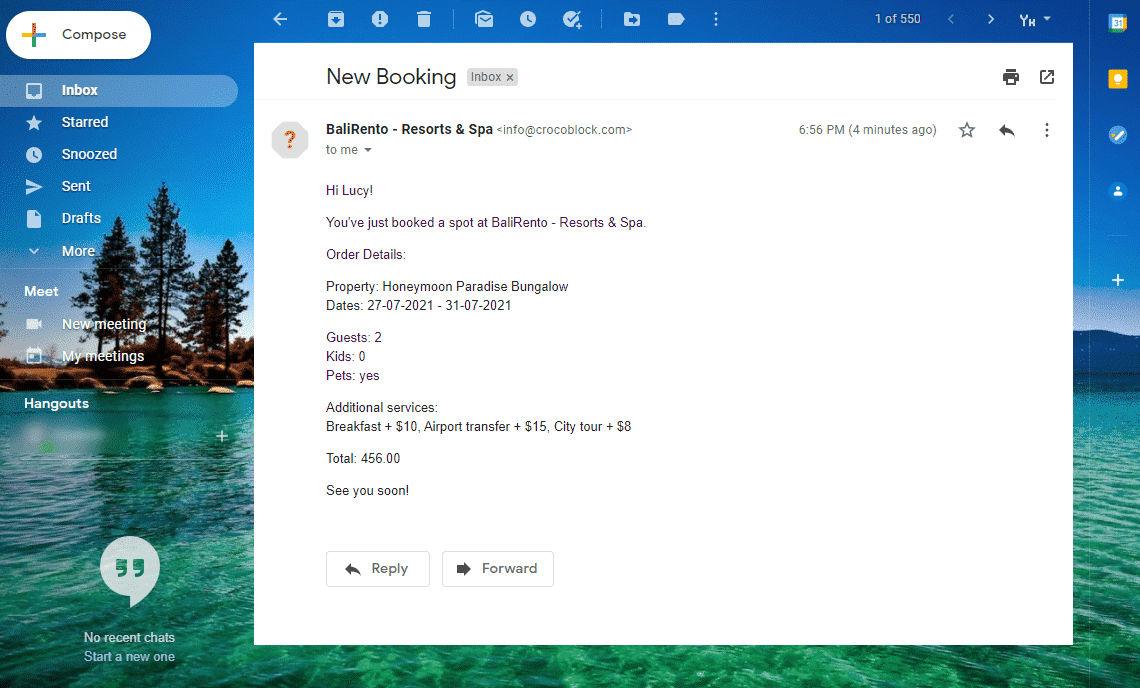The image size is (1140, 688).
Task: Open the message's three-dot More menu
Action: pos(1047,130)
